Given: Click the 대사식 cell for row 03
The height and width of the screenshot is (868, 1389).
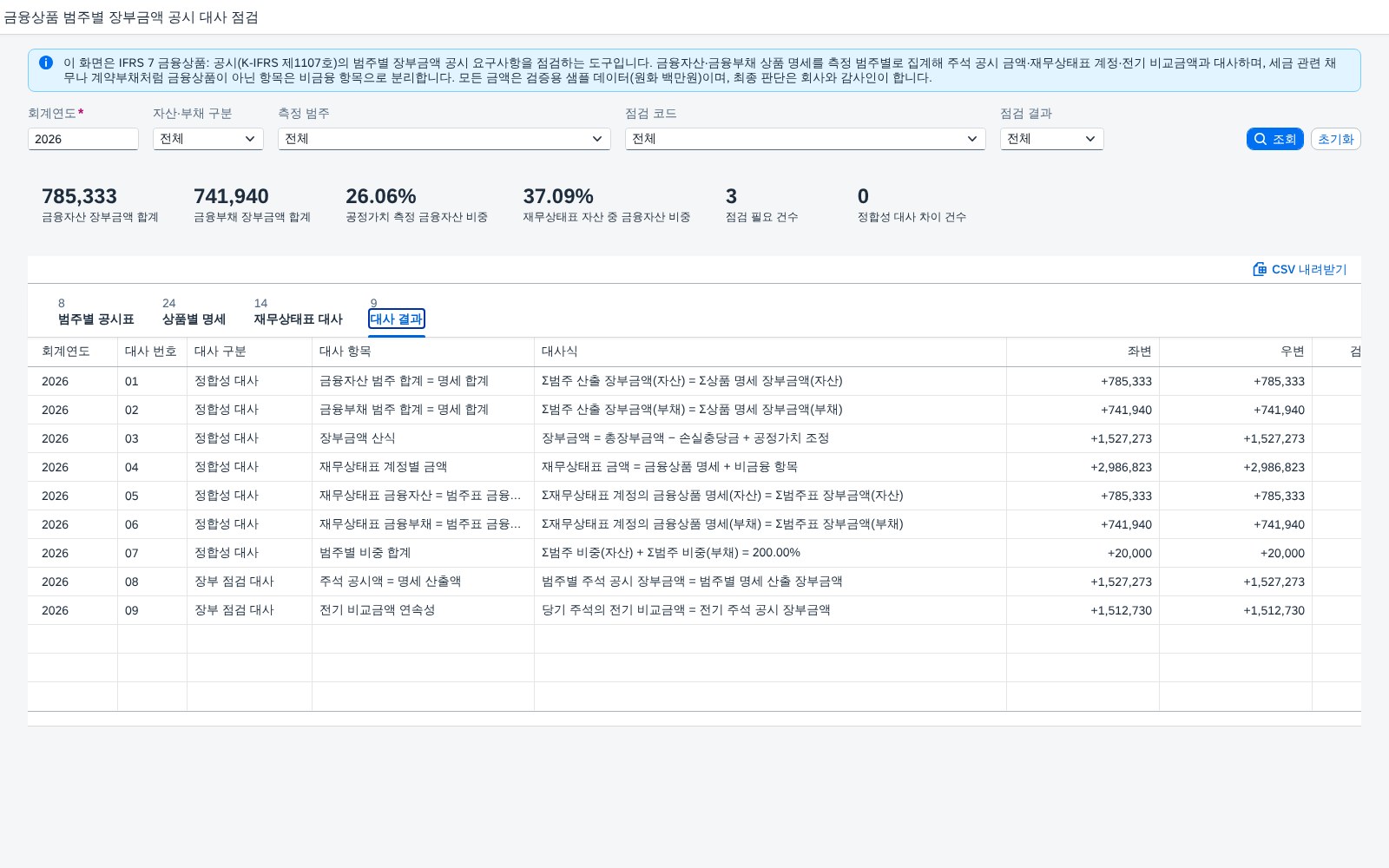Looking at the screenshot, I should pos(770,438).
